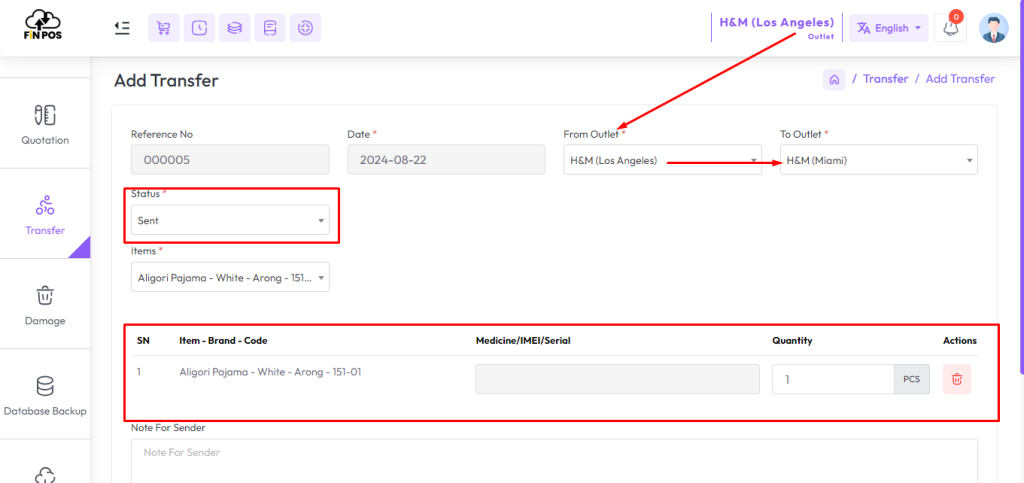Click the Medicine/IMEI/Serial input field
The height and width of the screenshot is (483, 1024).
tap(617, 379)
